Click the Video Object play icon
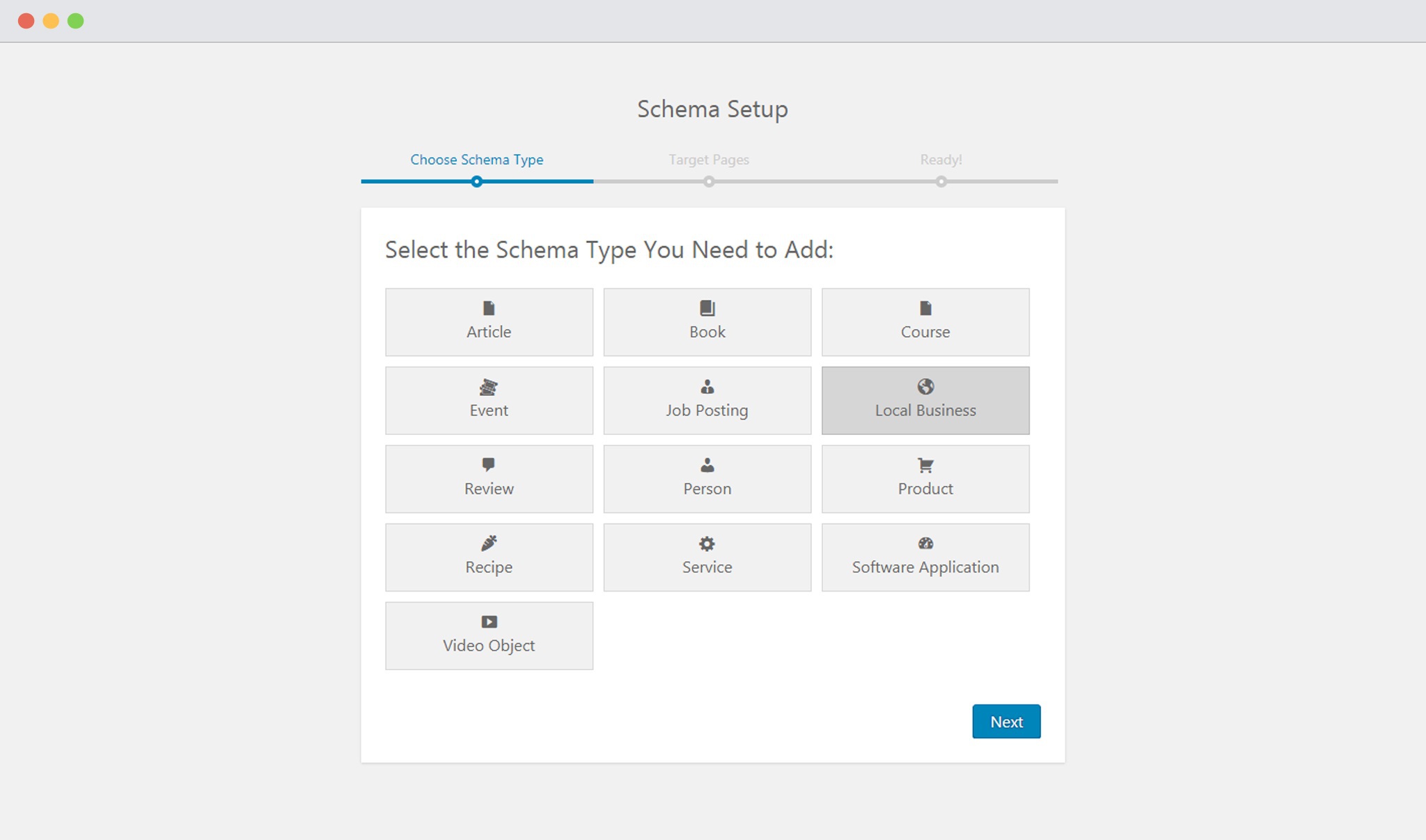 pyautogui.click(x=488, y=622)
